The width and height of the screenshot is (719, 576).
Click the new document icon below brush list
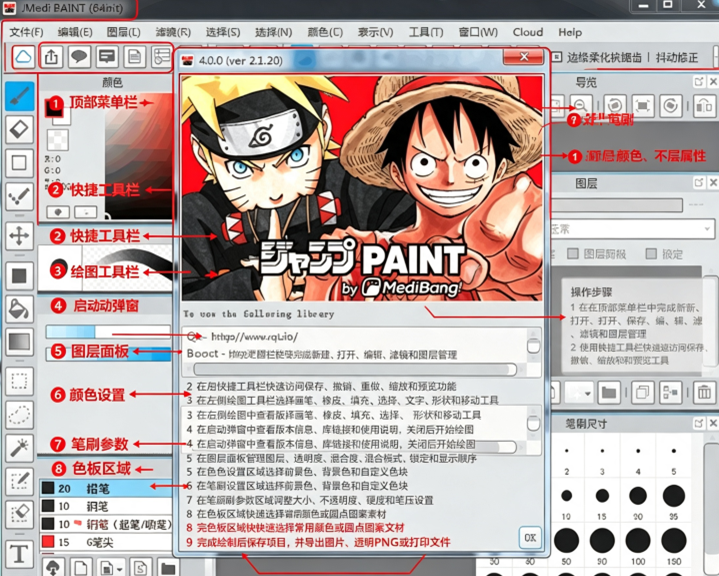point(81,568)
